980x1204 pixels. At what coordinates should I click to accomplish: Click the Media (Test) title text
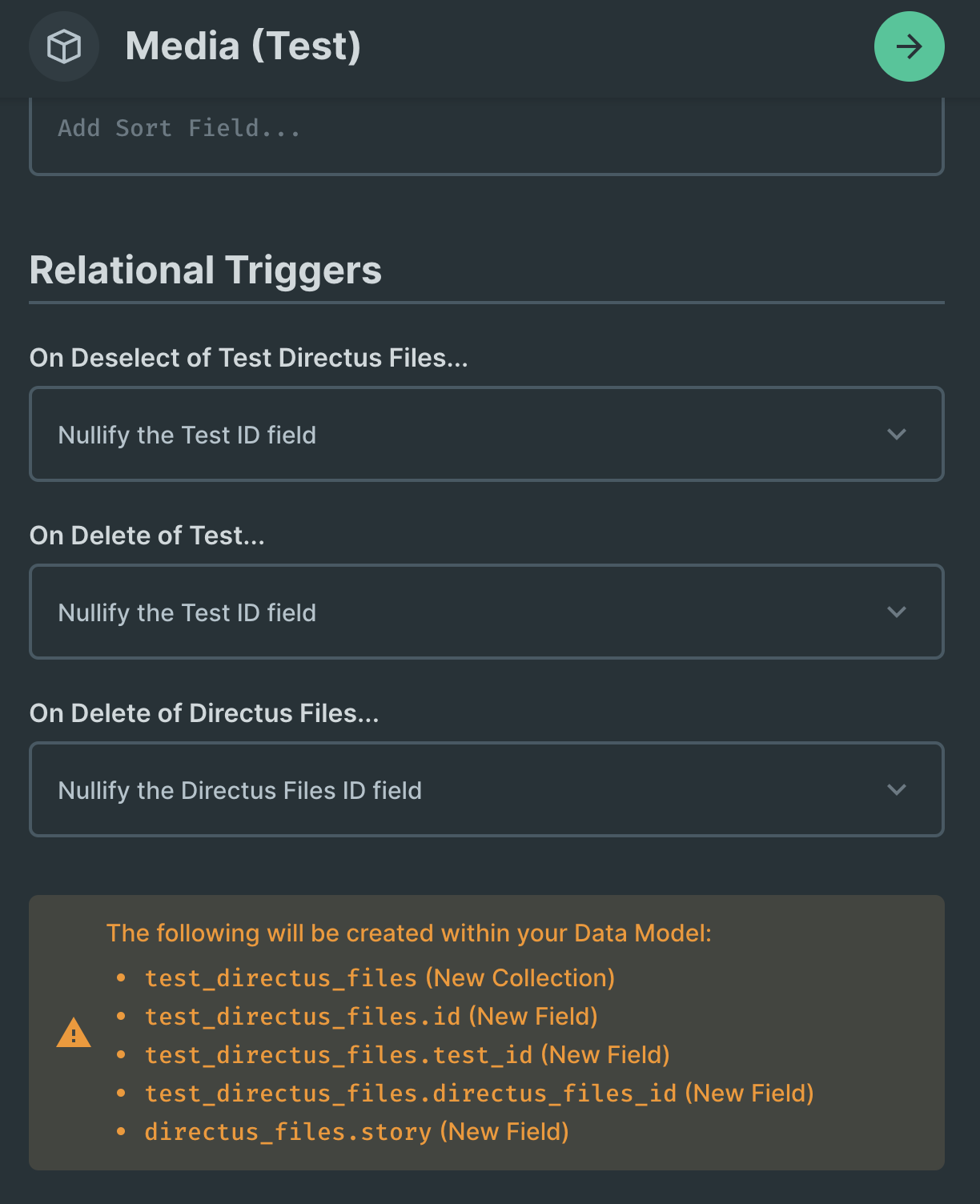pyautogui.click(x=243, y=46)
